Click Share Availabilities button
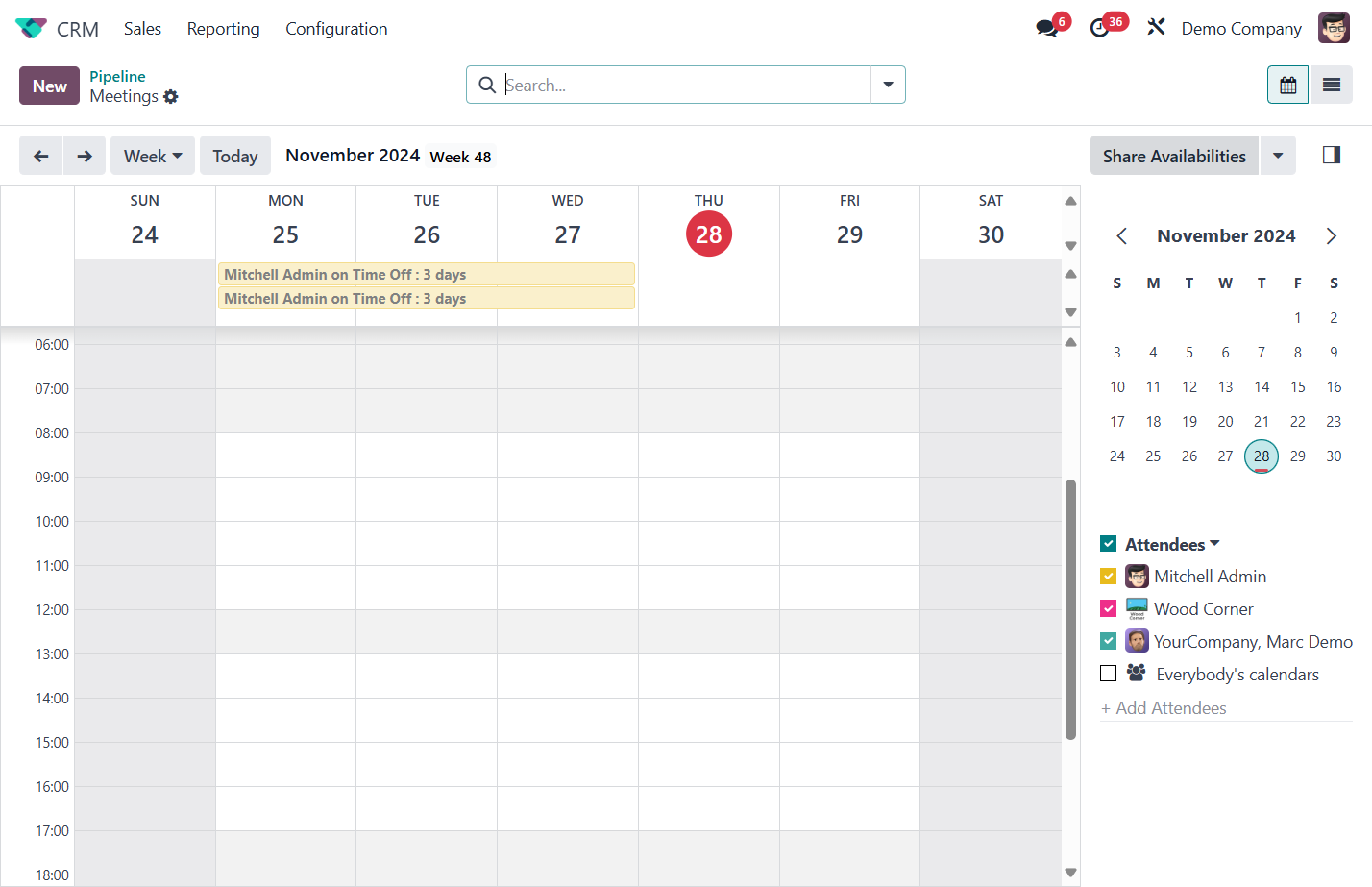1372x887 pixels. [1174, 156]
